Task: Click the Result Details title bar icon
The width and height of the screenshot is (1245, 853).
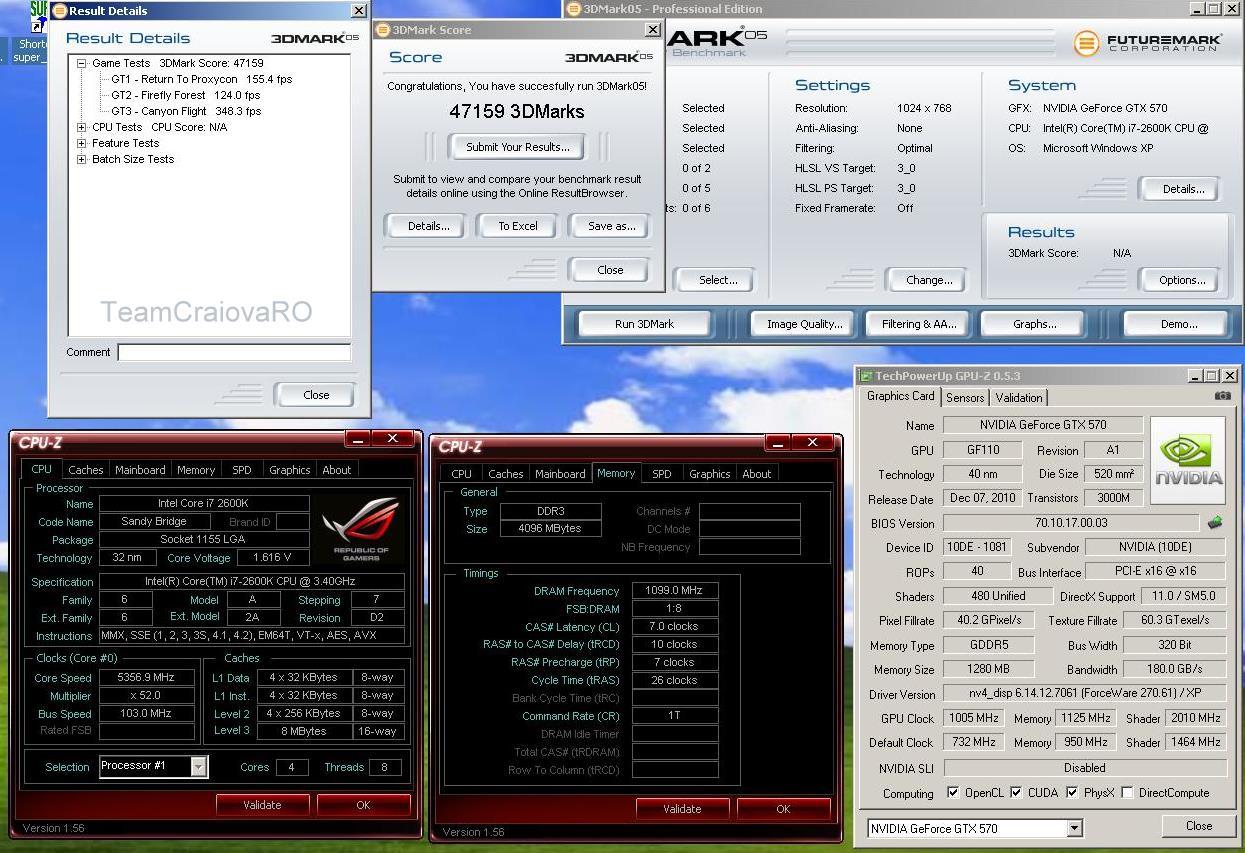Action: (60, 11)
